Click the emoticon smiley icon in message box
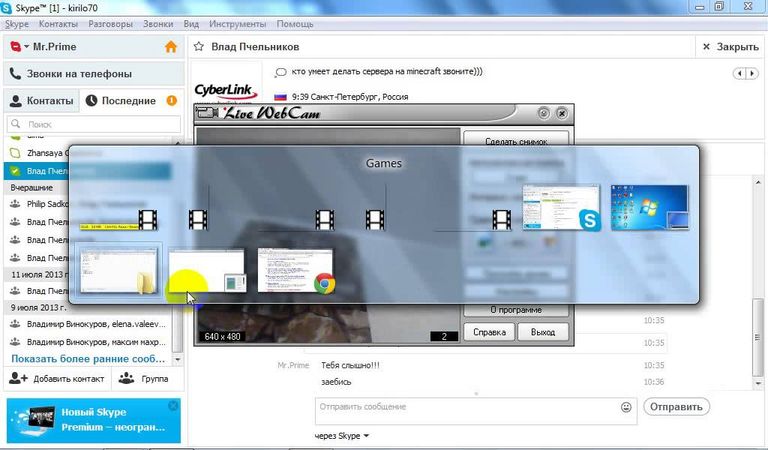 tap(626, 407)
